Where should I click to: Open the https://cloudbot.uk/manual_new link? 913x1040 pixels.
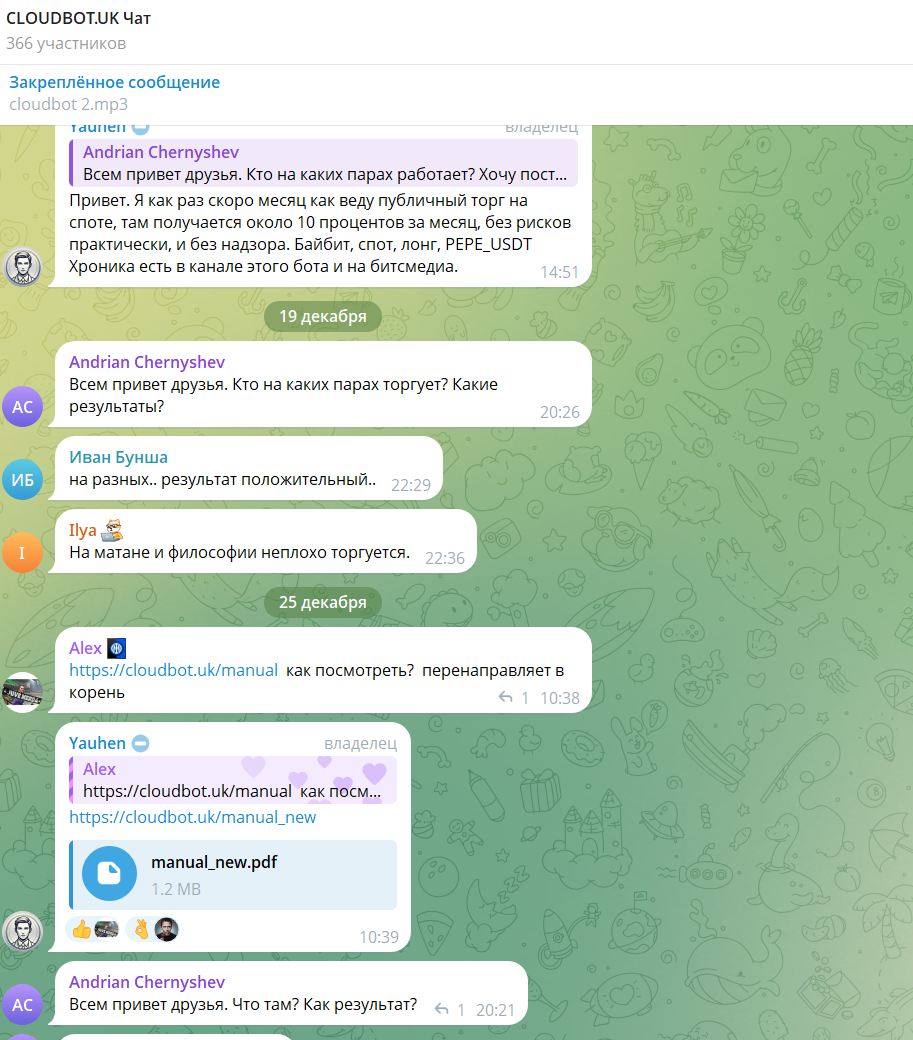point(192,817)
